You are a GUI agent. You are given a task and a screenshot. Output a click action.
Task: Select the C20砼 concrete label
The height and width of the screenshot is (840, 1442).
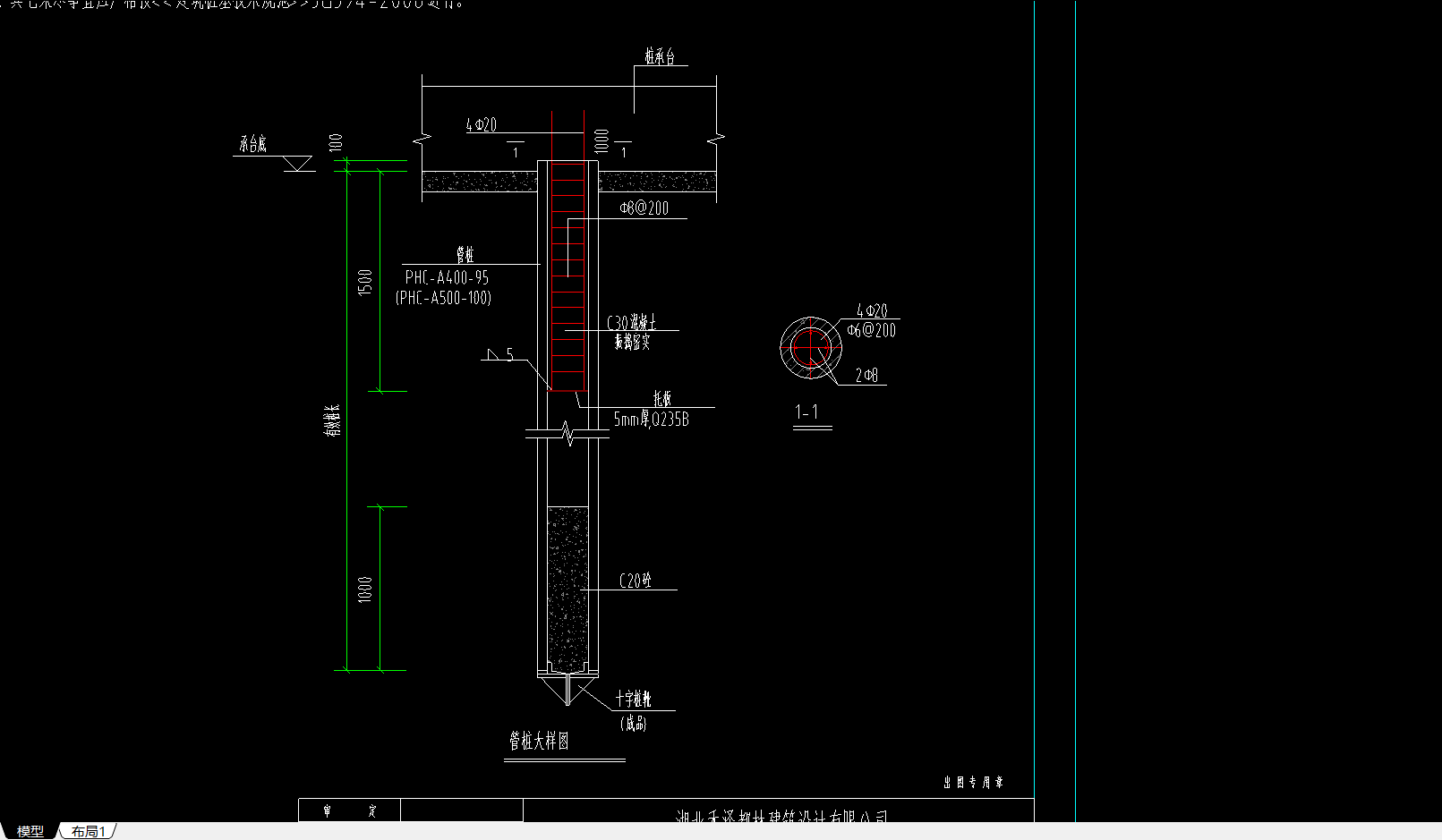click(x=636, y=581)
